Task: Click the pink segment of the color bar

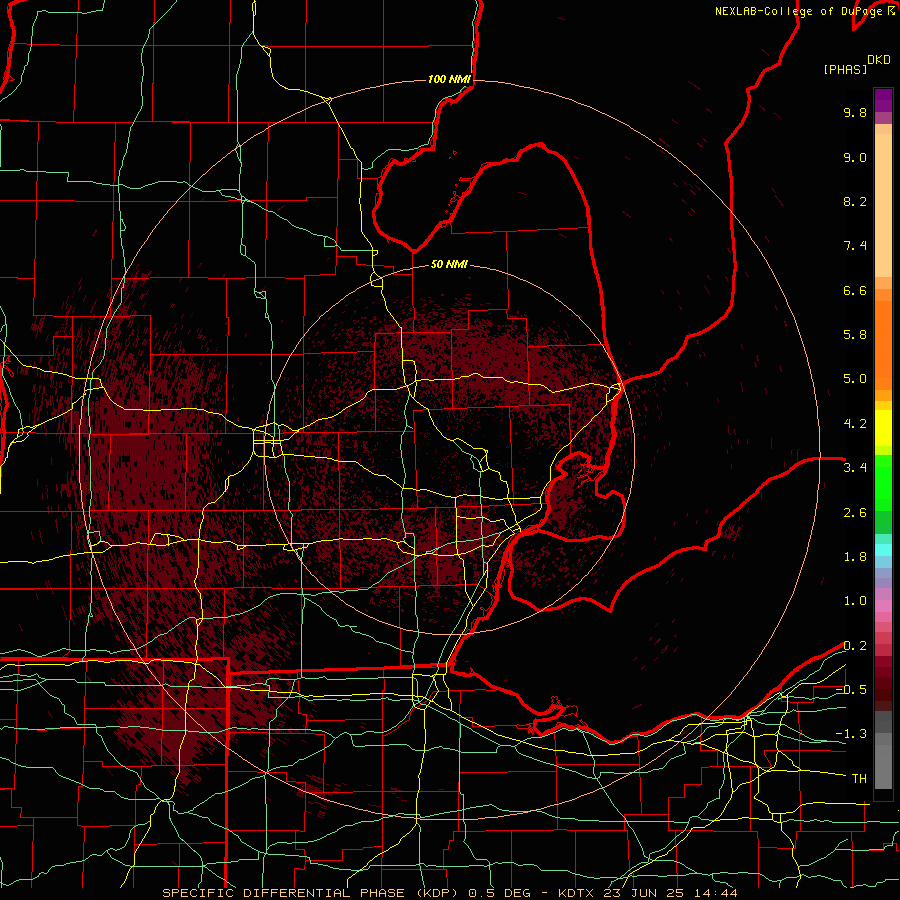Action: 883,606
